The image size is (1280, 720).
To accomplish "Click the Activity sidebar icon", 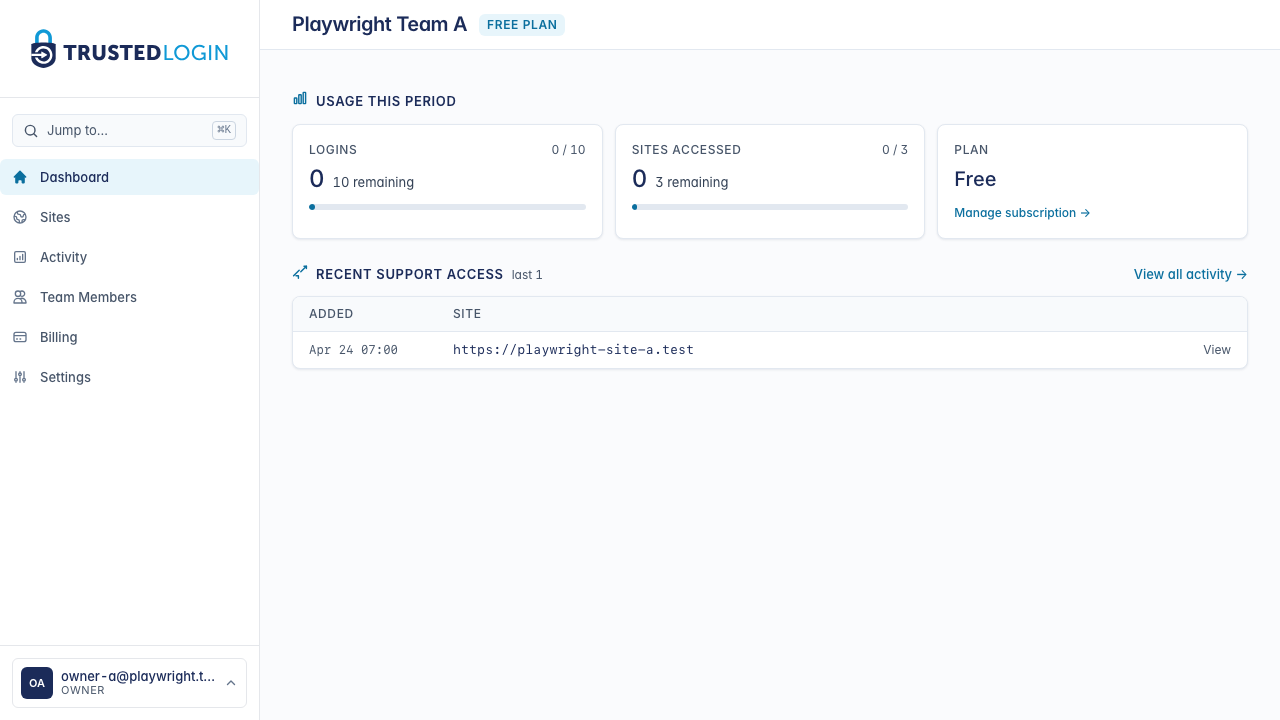I will click(x=19, y=257).
